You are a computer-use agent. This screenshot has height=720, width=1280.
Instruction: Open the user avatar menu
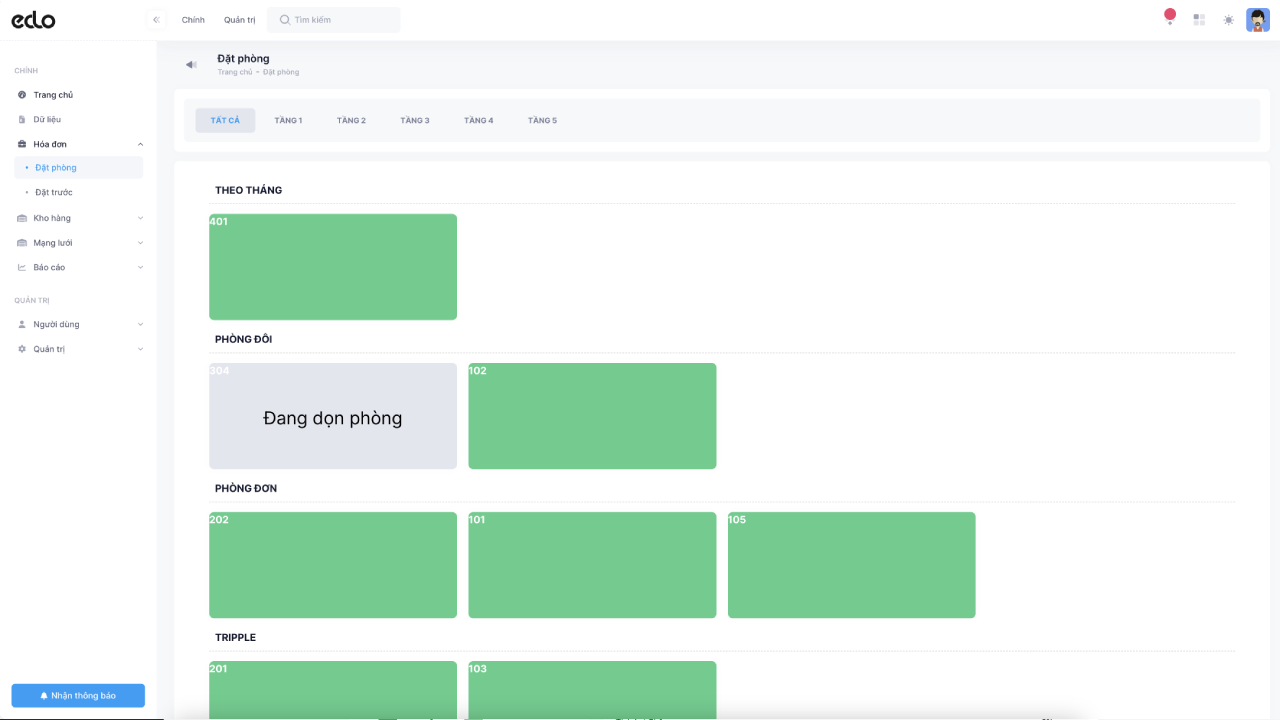tap(1258, 20)
